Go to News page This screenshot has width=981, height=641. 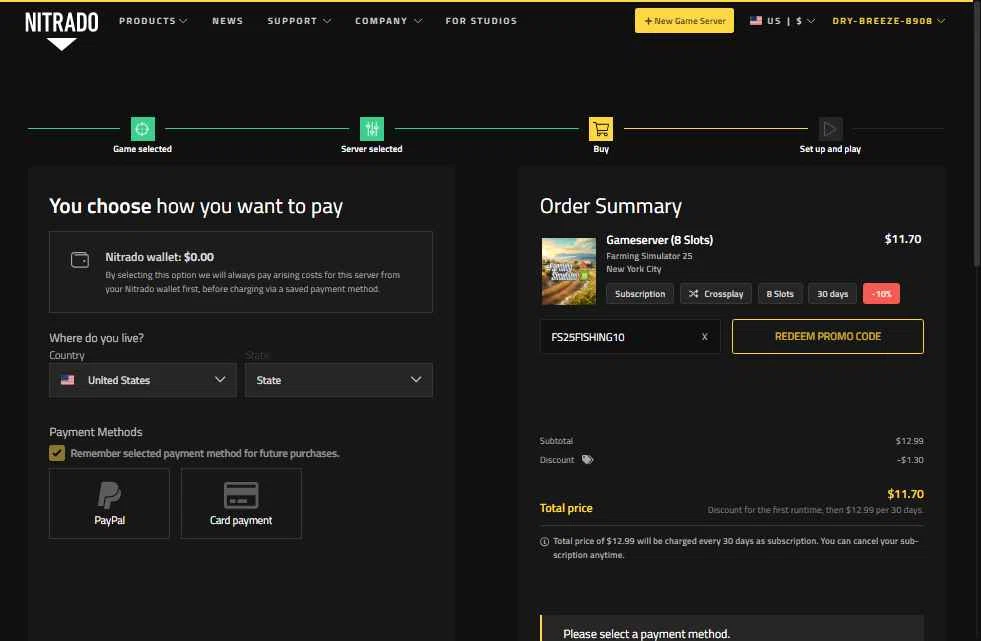(228, 21)
